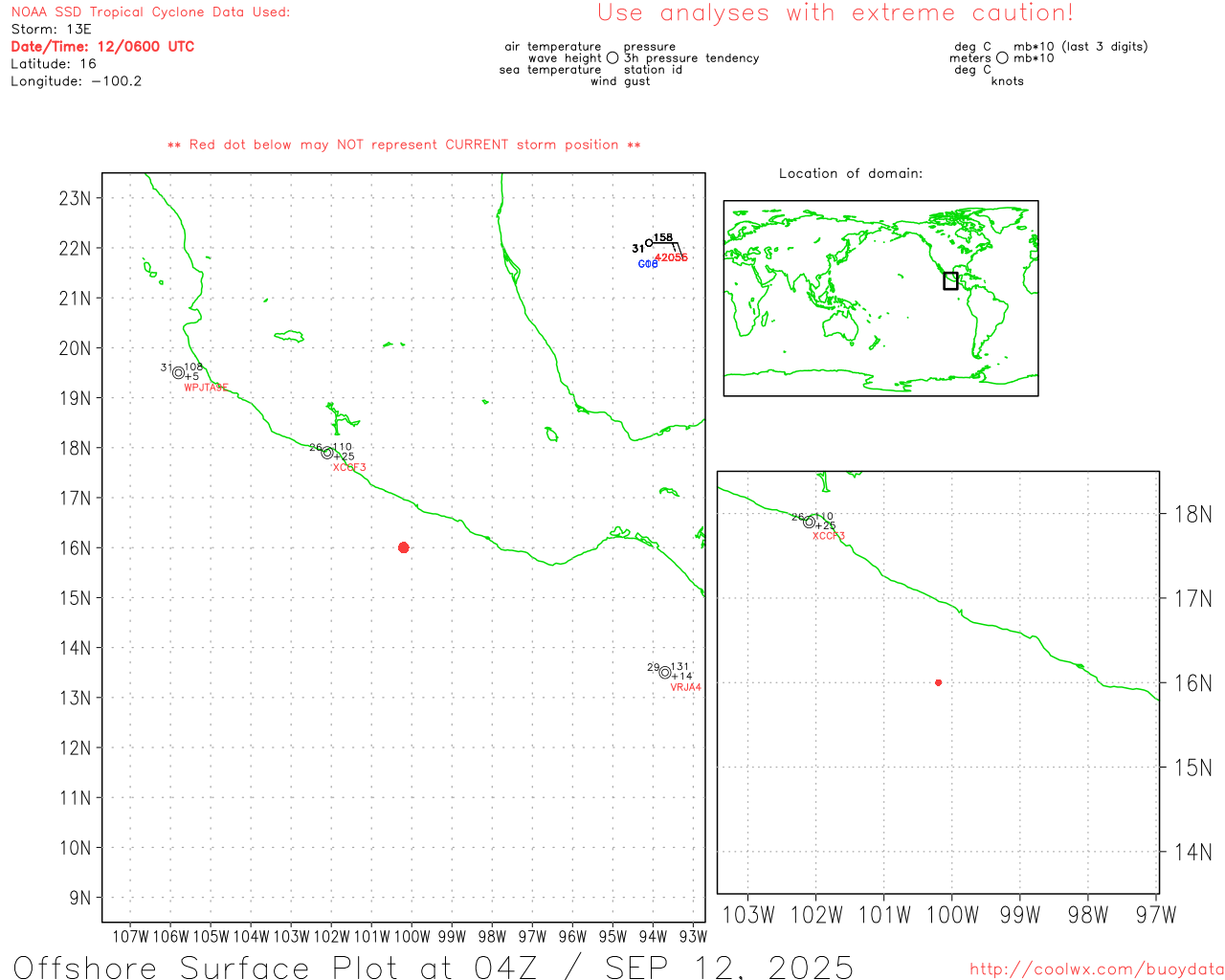Click pressure tendency +14 near VRJA4
The width and height of the screenshot is (1225, 980).
click(x=682, y=677)
